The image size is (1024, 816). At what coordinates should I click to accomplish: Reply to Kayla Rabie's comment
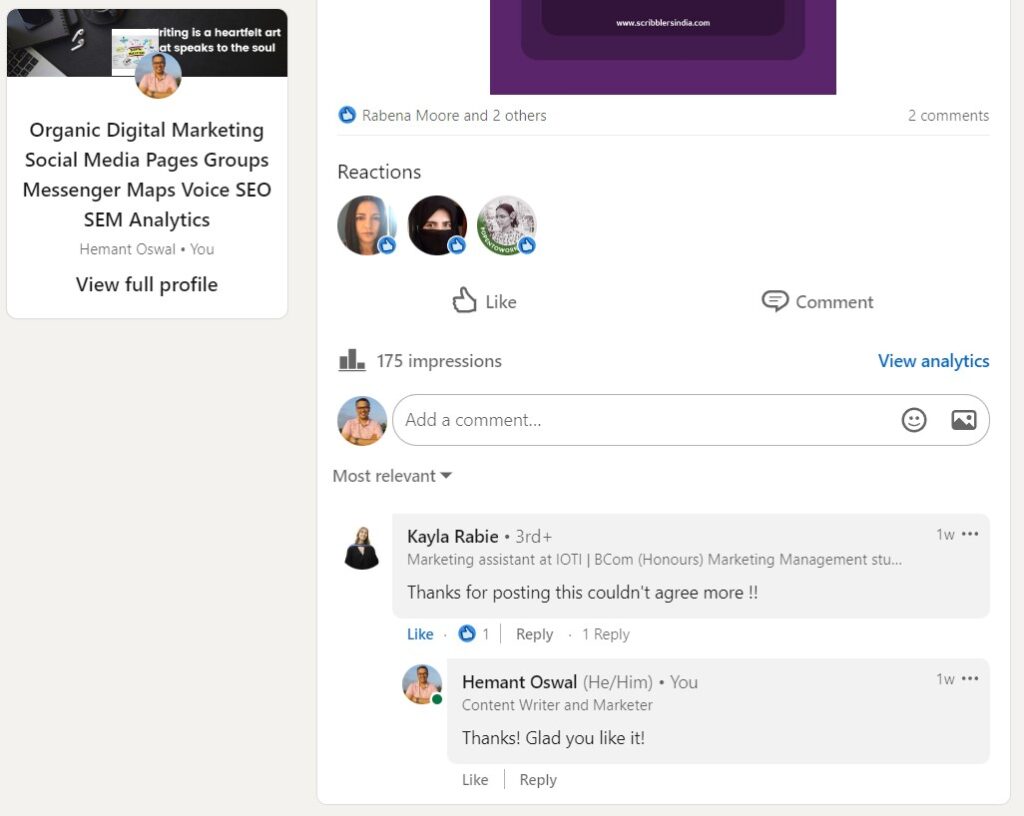(x=534, y=634)
